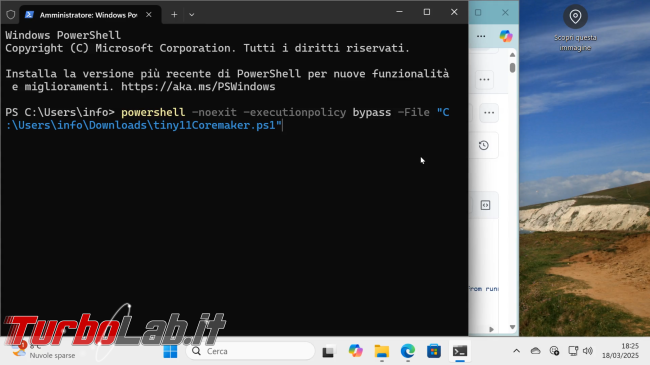Click the PowerShell icon in the tab

click(29, 15)
